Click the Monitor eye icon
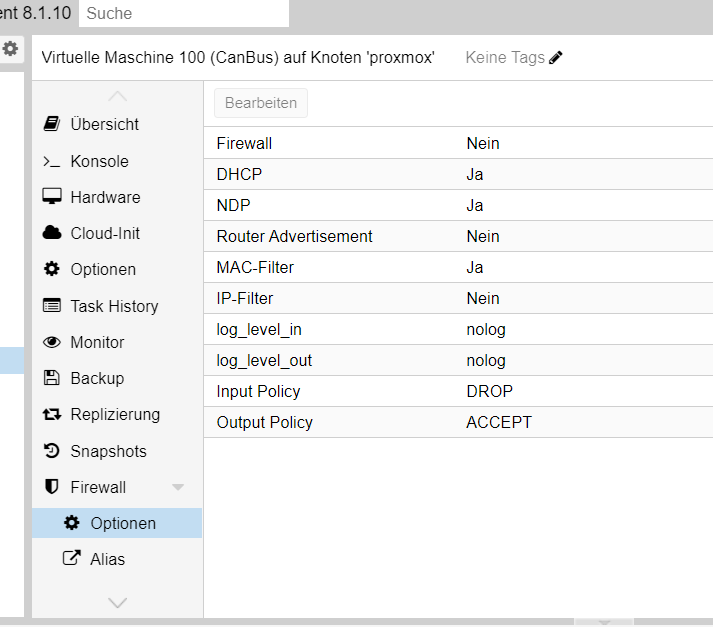Viewport: 713px width, 627px height. (51, 342)
